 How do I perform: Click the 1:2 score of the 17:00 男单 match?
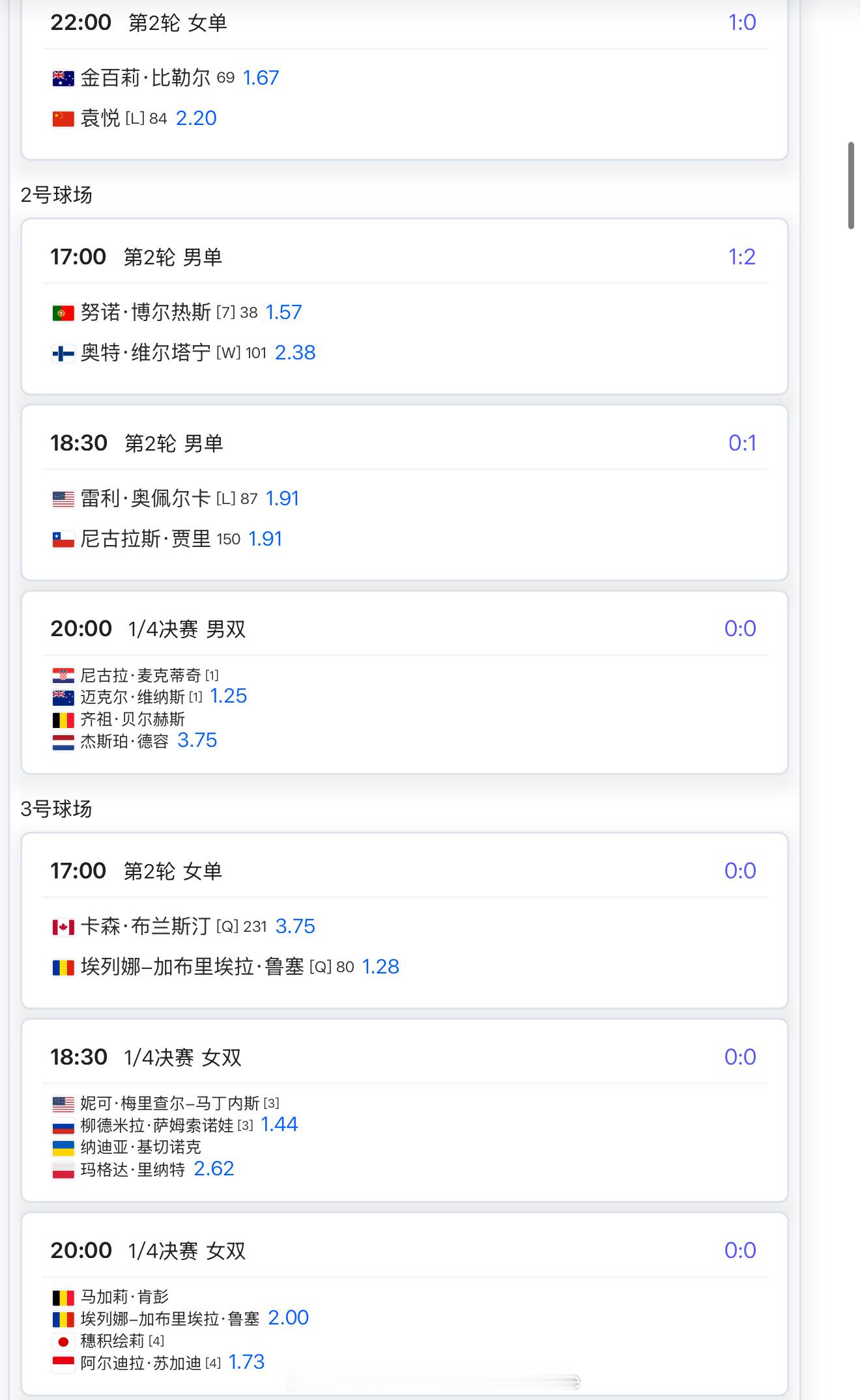tap(741, 257)
